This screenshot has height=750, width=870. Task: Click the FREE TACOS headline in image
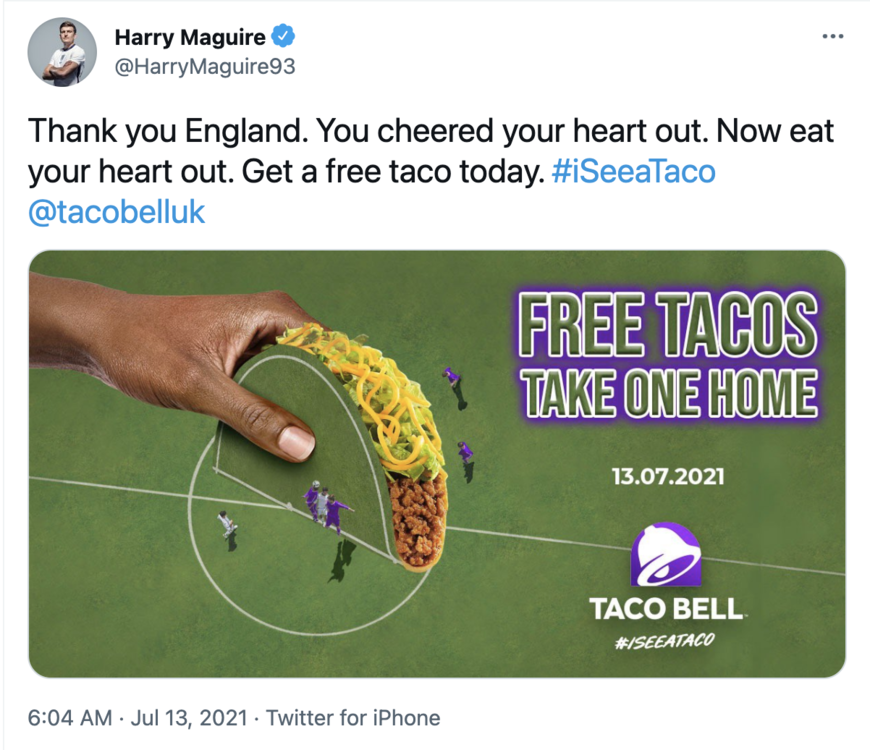coord(668,324)
